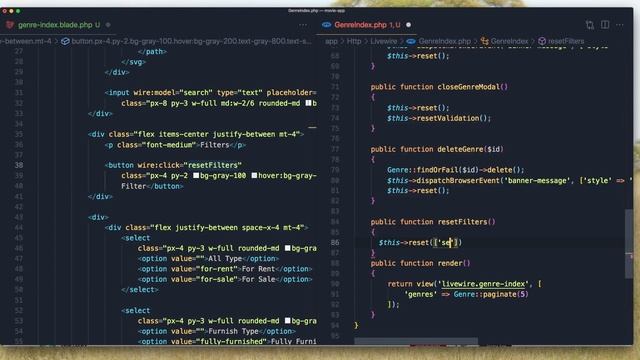Image resolution: width=640 pixels, height=360 pixels.
Task: Switch to the genre-index.blade.php tab
Action: click(55, 25)
